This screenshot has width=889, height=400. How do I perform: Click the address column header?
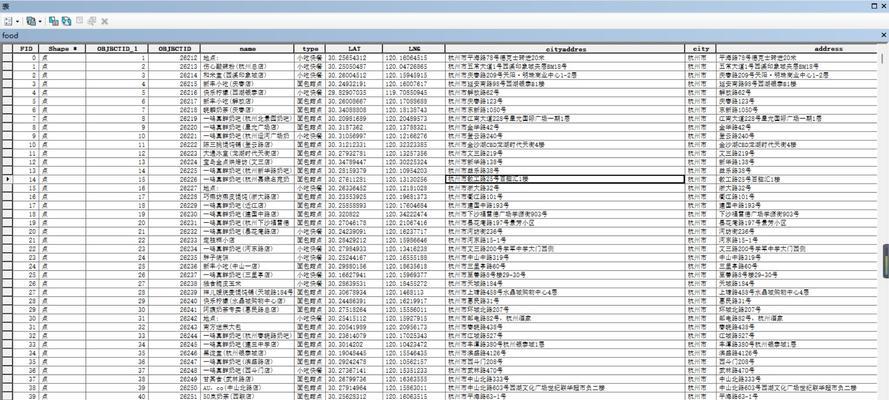(x=799, y=49)
